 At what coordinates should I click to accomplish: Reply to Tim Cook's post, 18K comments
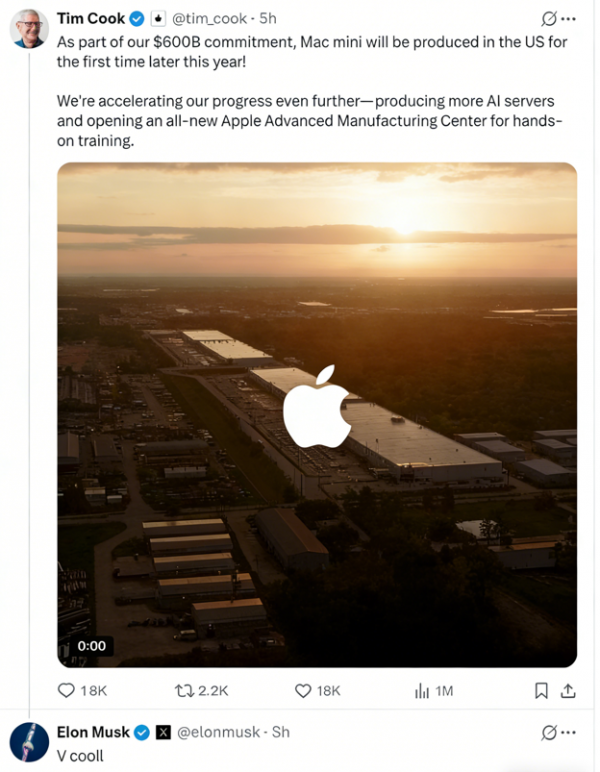(82, 691)
